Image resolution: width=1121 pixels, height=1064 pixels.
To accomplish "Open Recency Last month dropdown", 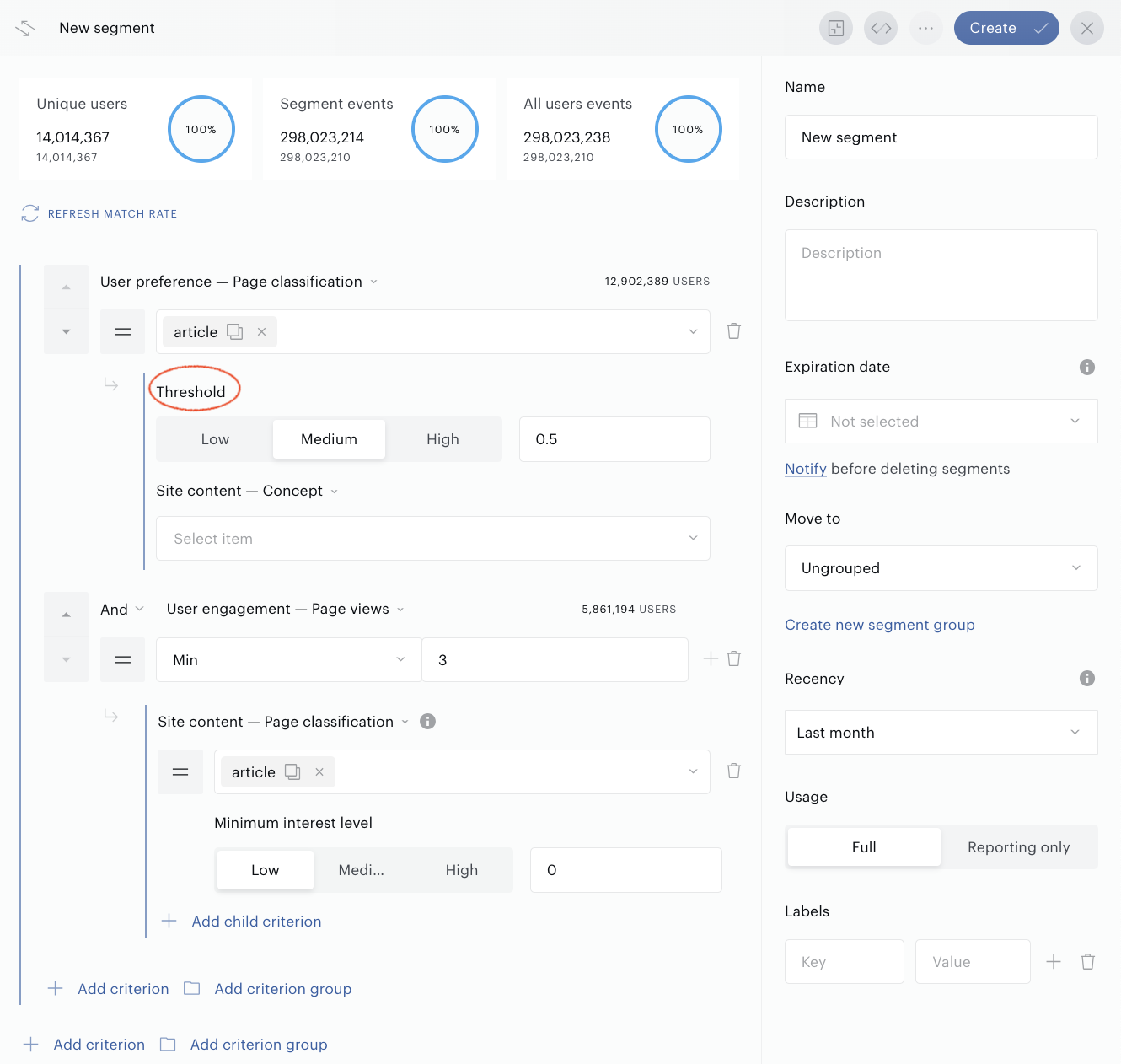I will (941, 732).
